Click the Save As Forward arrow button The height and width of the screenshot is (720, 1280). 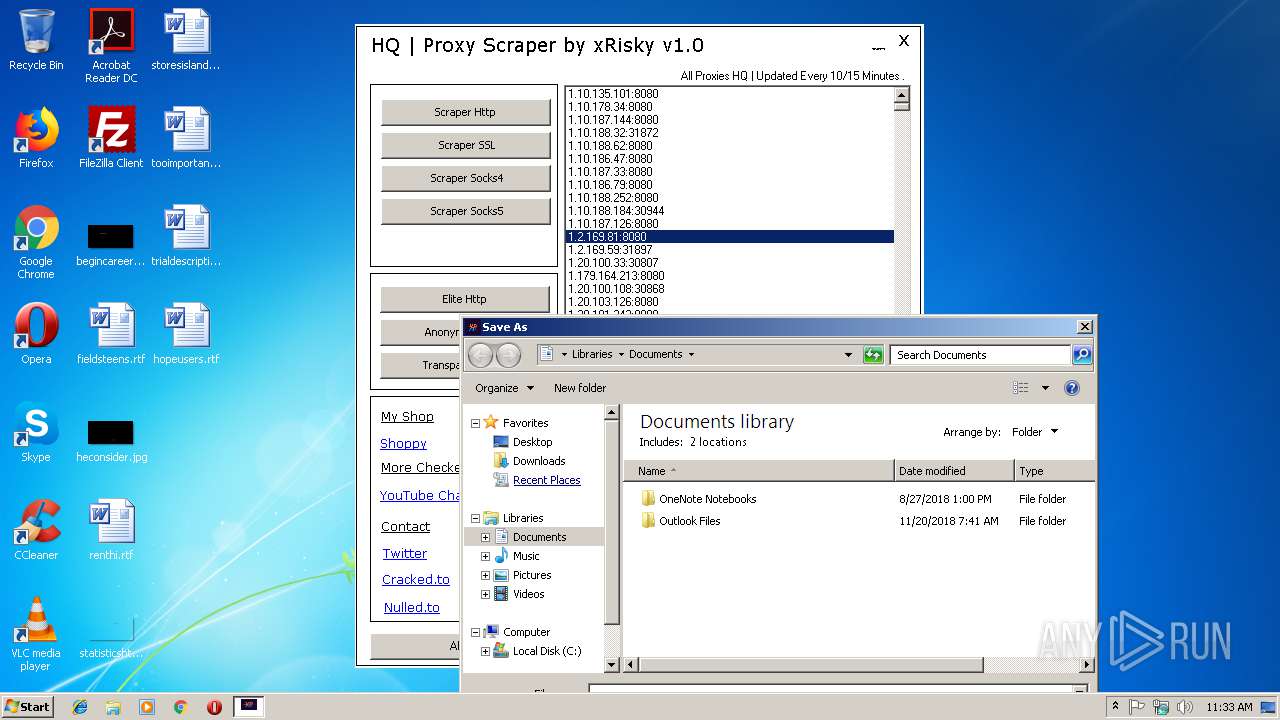click(x=508, y=355)
